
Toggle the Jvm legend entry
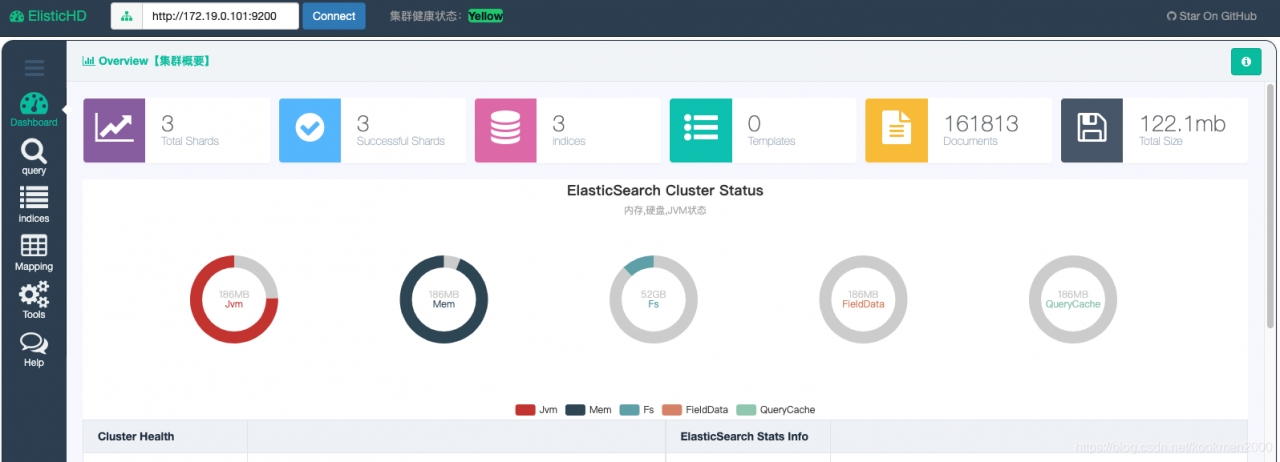pos(536,410)
